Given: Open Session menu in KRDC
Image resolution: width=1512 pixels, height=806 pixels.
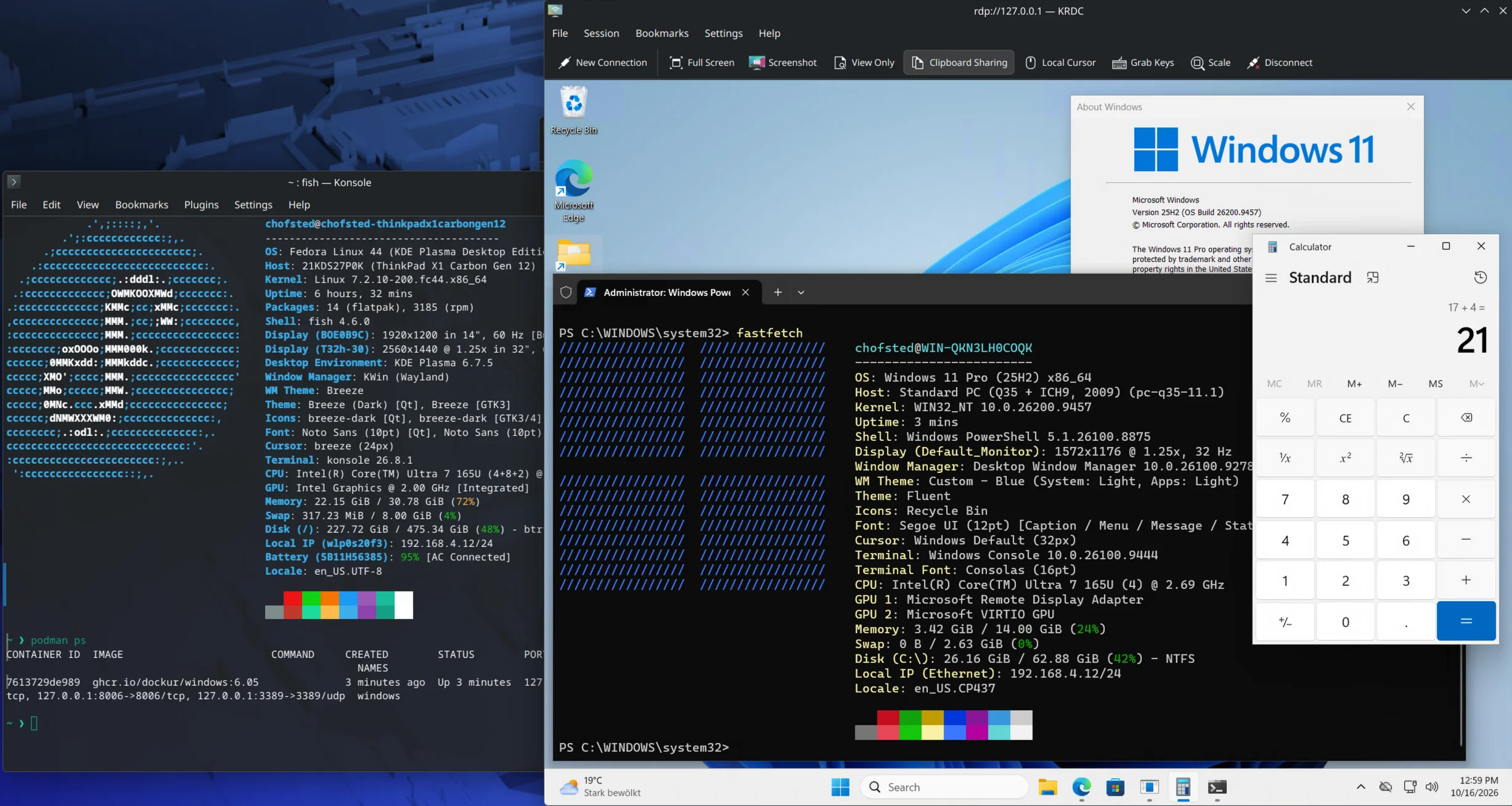Looking at the screenshot, I should pos(601,33).
